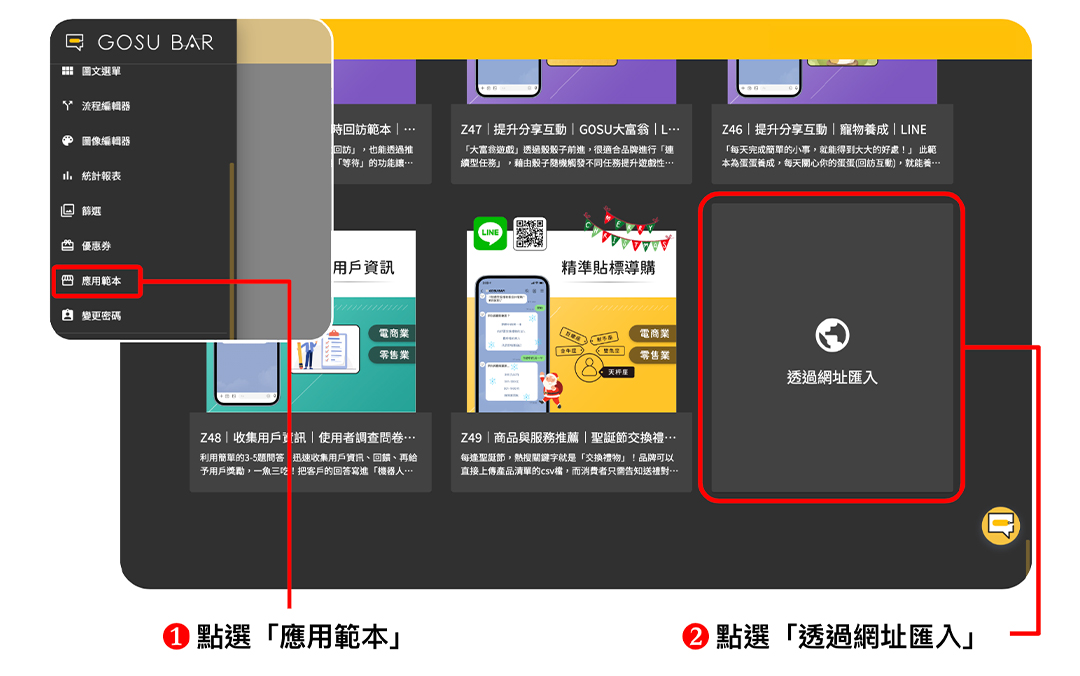Click the Z47 description starting 「大富翁遊戲」
This screenshot has width=1080, height=676.
[x=568, y=156]
